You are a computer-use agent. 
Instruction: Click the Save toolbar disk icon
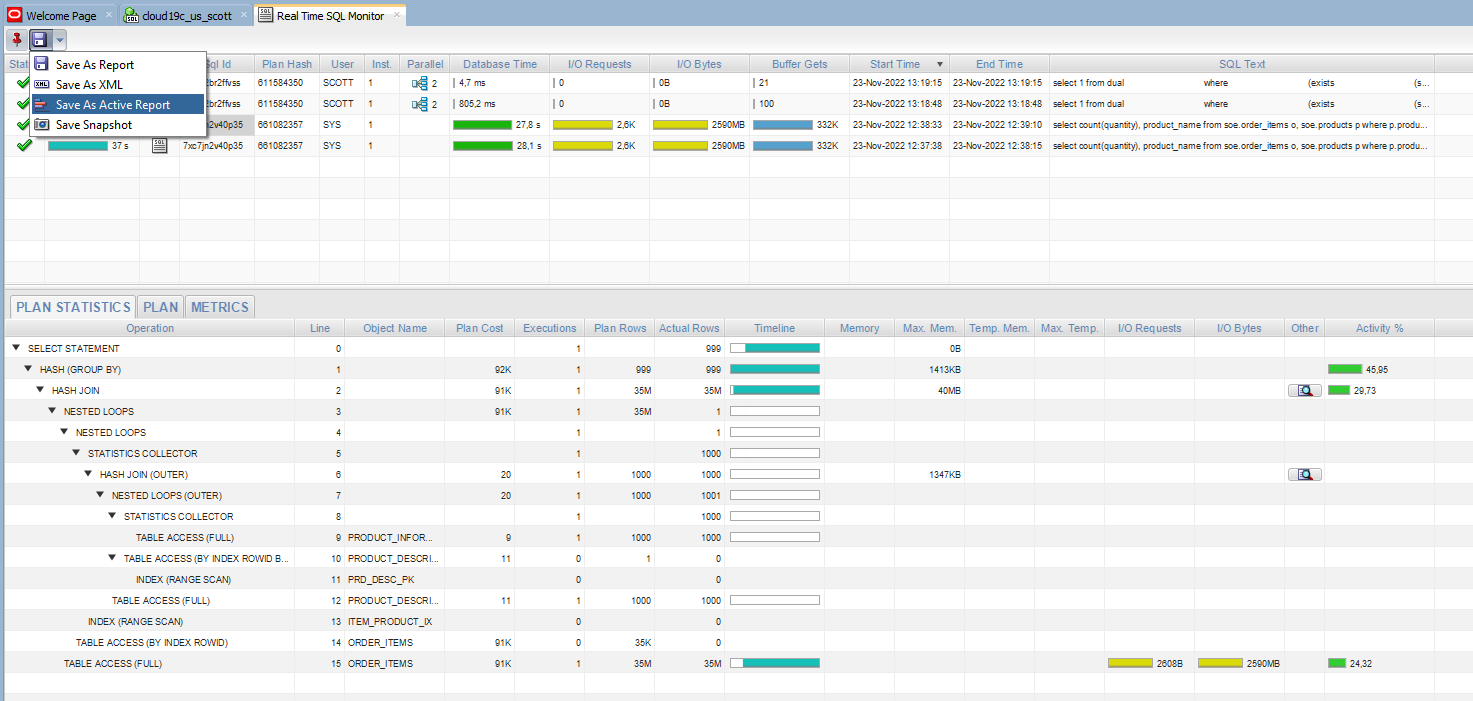[38, 38]
